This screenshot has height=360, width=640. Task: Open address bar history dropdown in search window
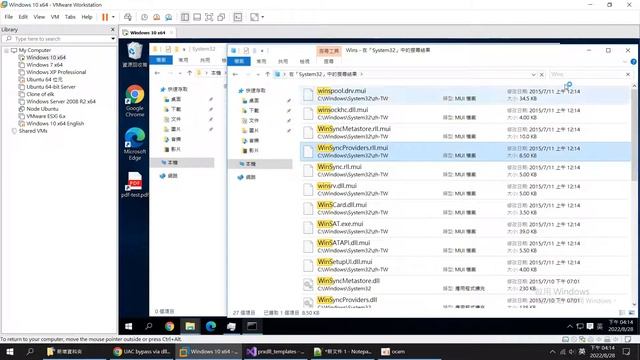[533, 75]
